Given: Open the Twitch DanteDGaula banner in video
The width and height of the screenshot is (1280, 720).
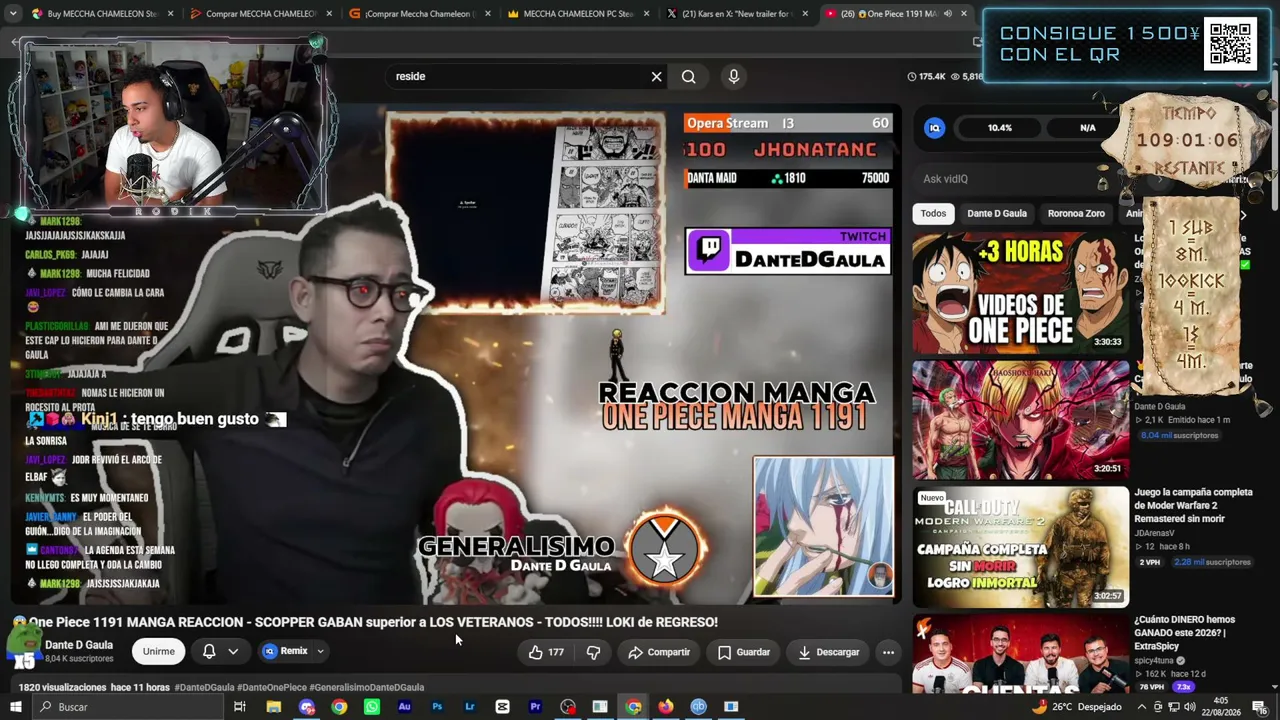Looking at the screenshot, I should coord(788,251).
